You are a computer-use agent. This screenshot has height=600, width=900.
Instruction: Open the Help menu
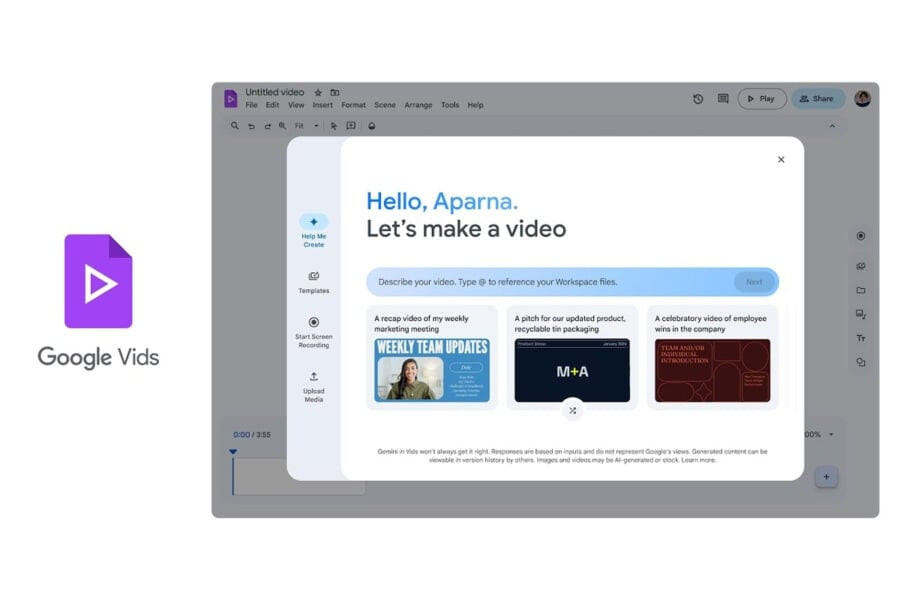[x=475, y=105]
